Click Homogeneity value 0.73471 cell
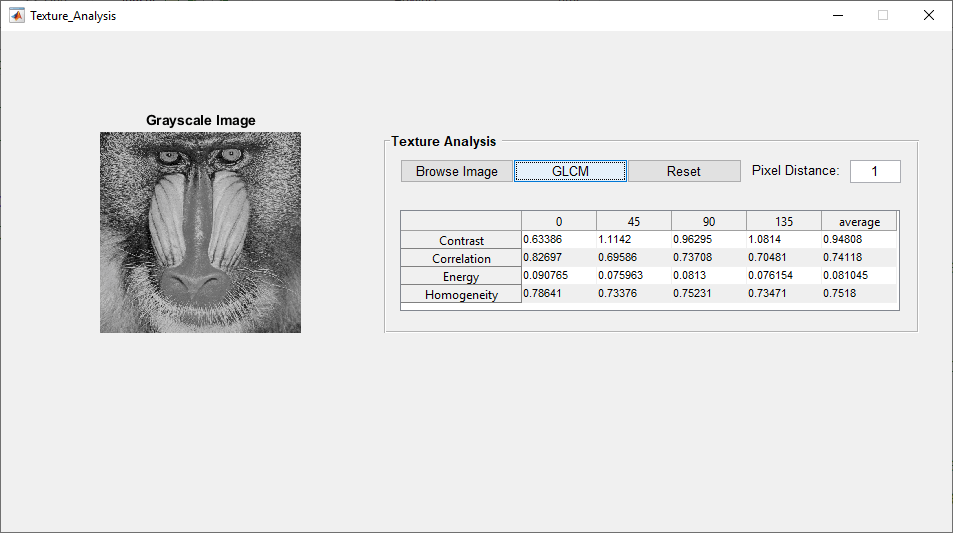953x533 pixels. (x=783, y=294)
